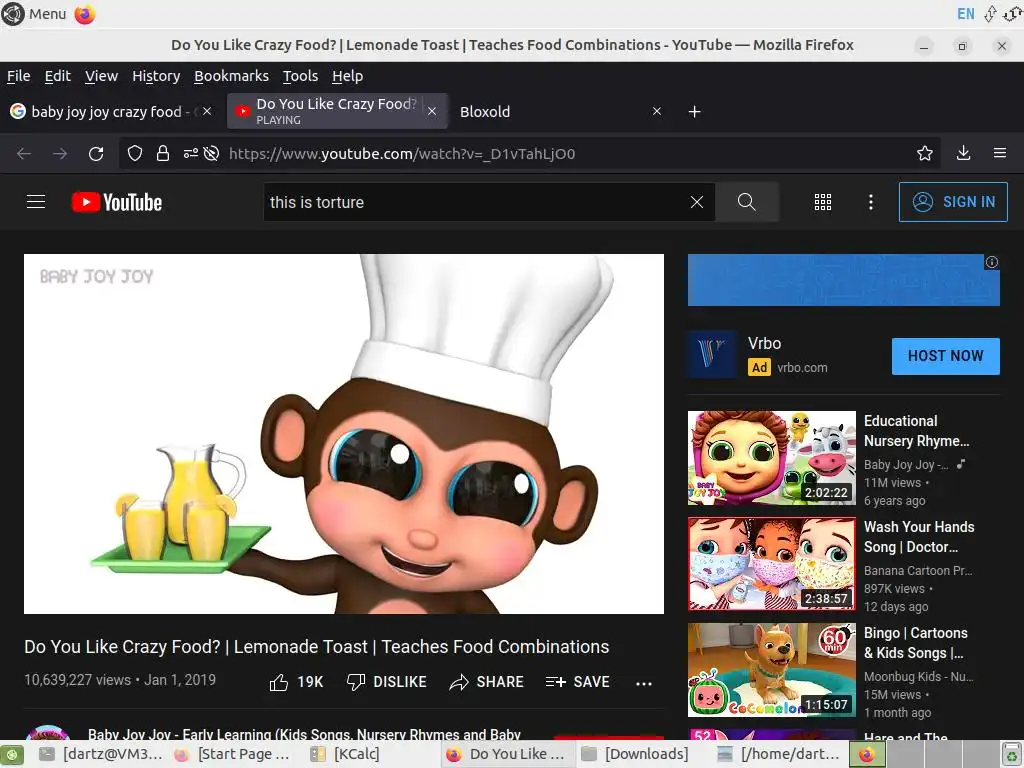The image size is (1024, 768).
Task: Switch keyboard layout via EN indicator
Action: (965, 14)
